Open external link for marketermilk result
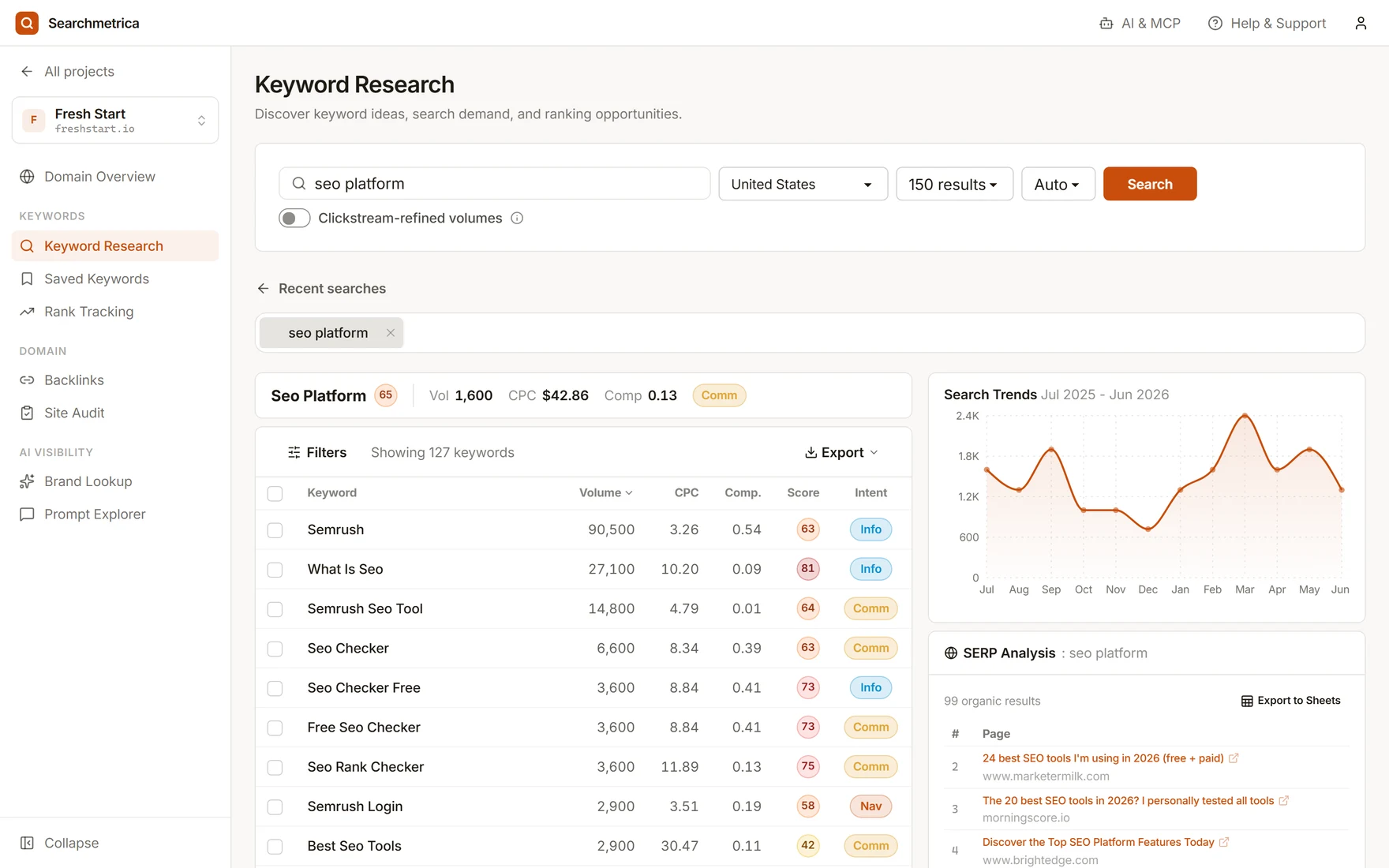1389x868 pixels. tap(1234, 758)
